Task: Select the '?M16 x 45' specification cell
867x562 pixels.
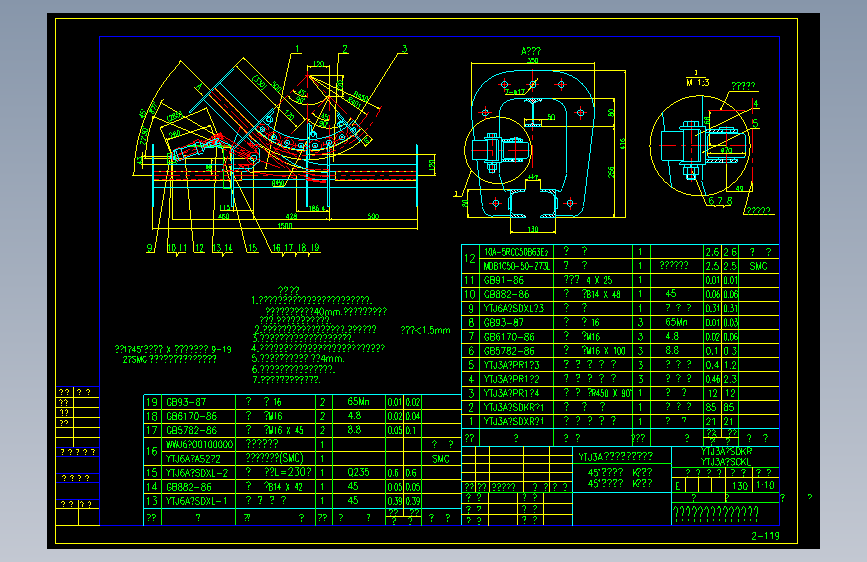Action: pos(283,430)
